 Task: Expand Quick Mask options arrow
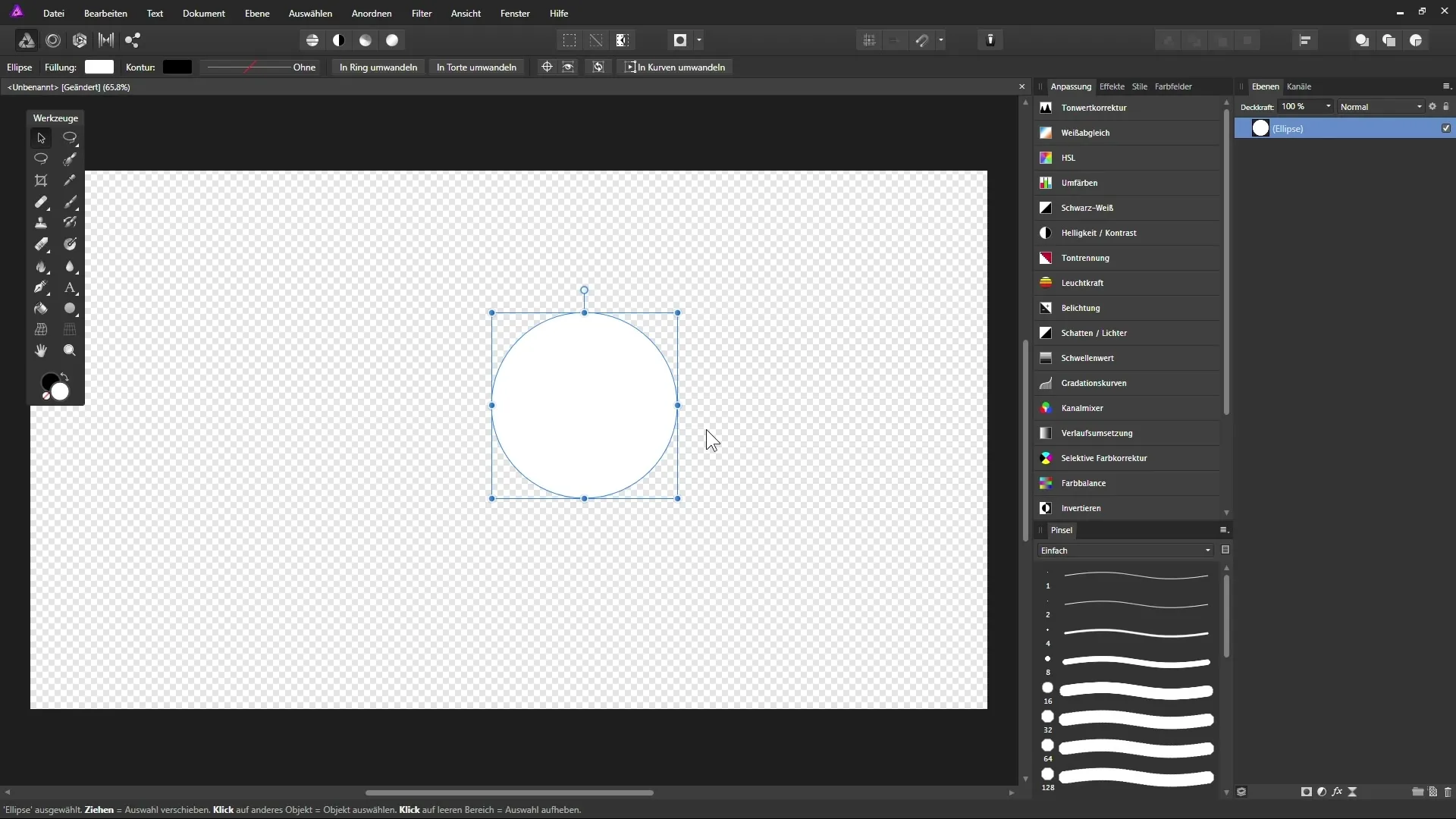pos(699,40)
